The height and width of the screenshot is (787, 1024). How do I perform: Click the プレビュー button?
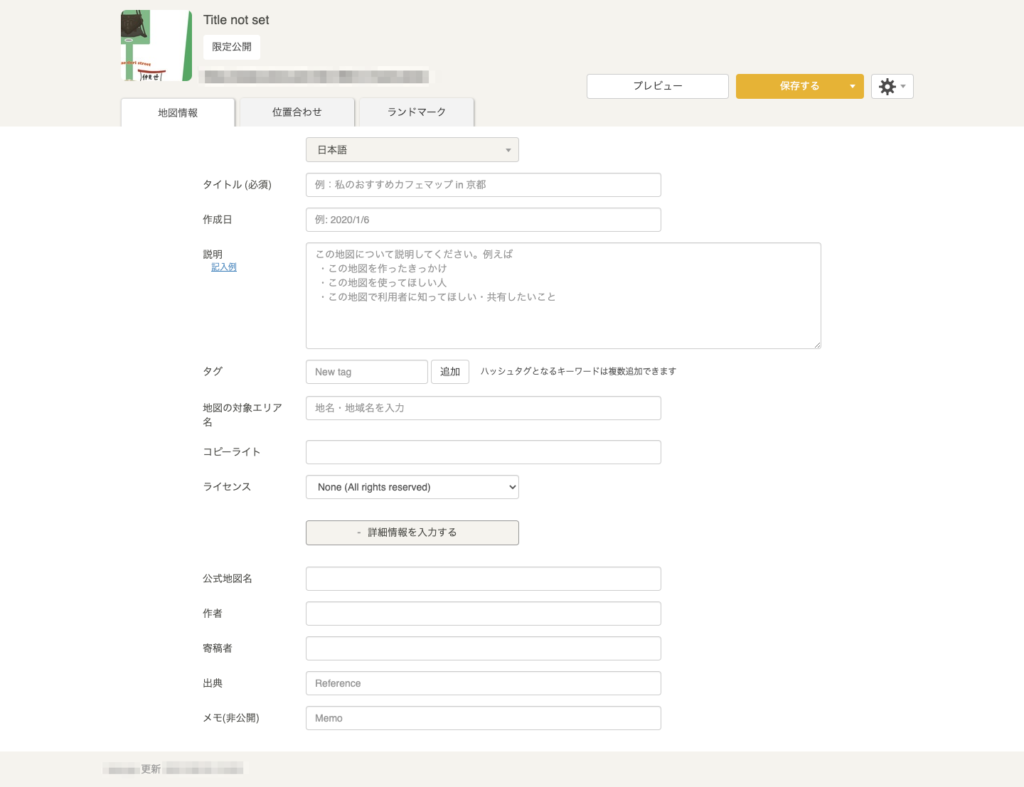tap(657, 87)
